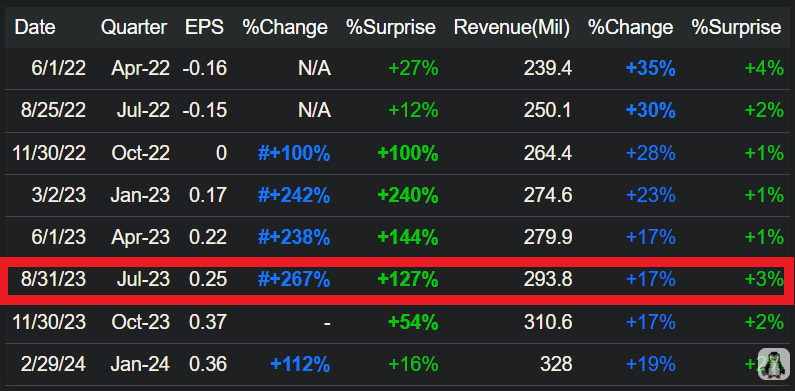
Task: Select revenue value 293.8
Action: (548, 279)
